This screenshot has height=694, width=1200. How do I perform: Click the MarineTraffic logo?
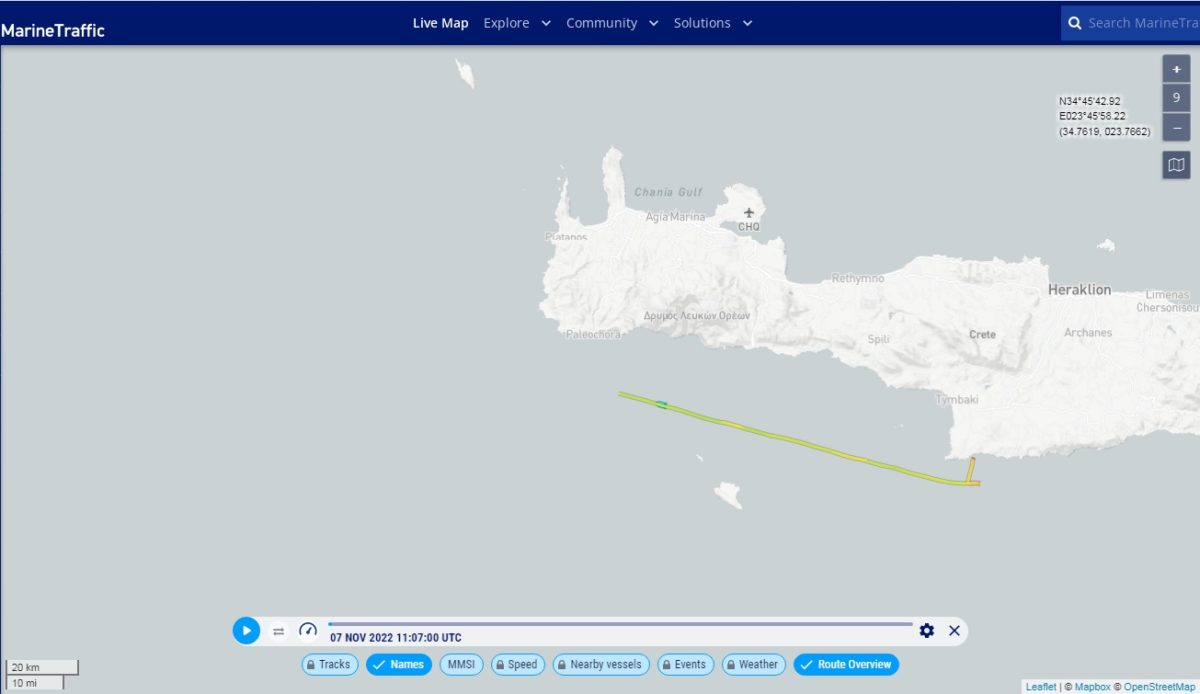[53, 30]
